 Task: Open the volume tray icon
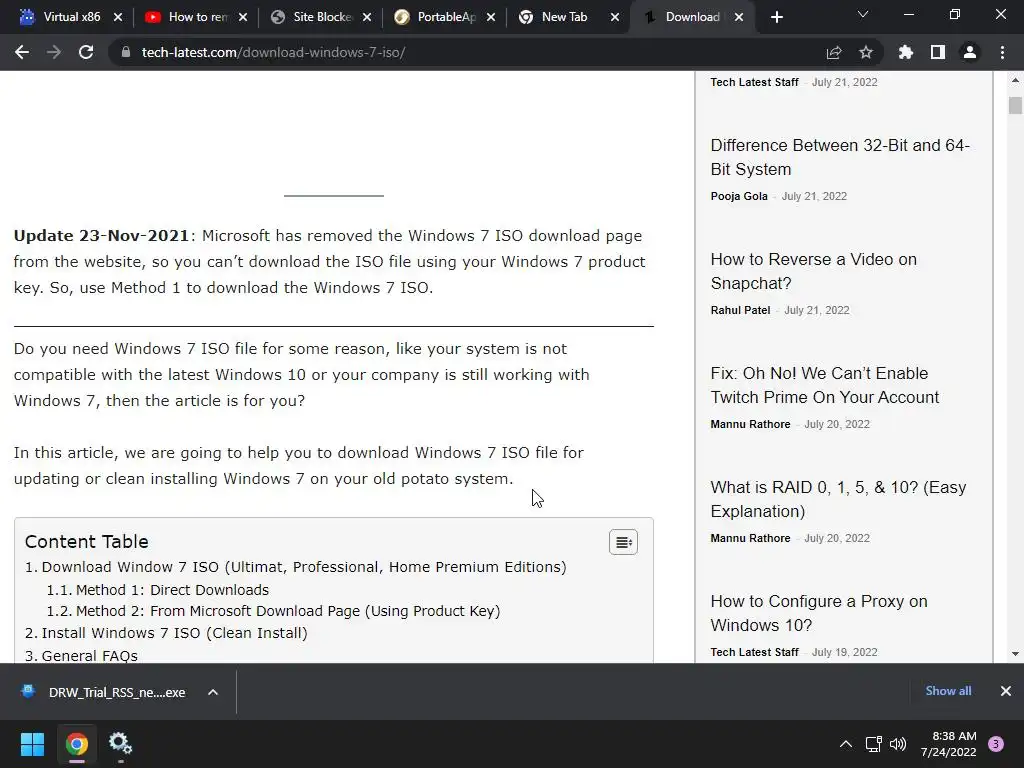tap(898, 744)
